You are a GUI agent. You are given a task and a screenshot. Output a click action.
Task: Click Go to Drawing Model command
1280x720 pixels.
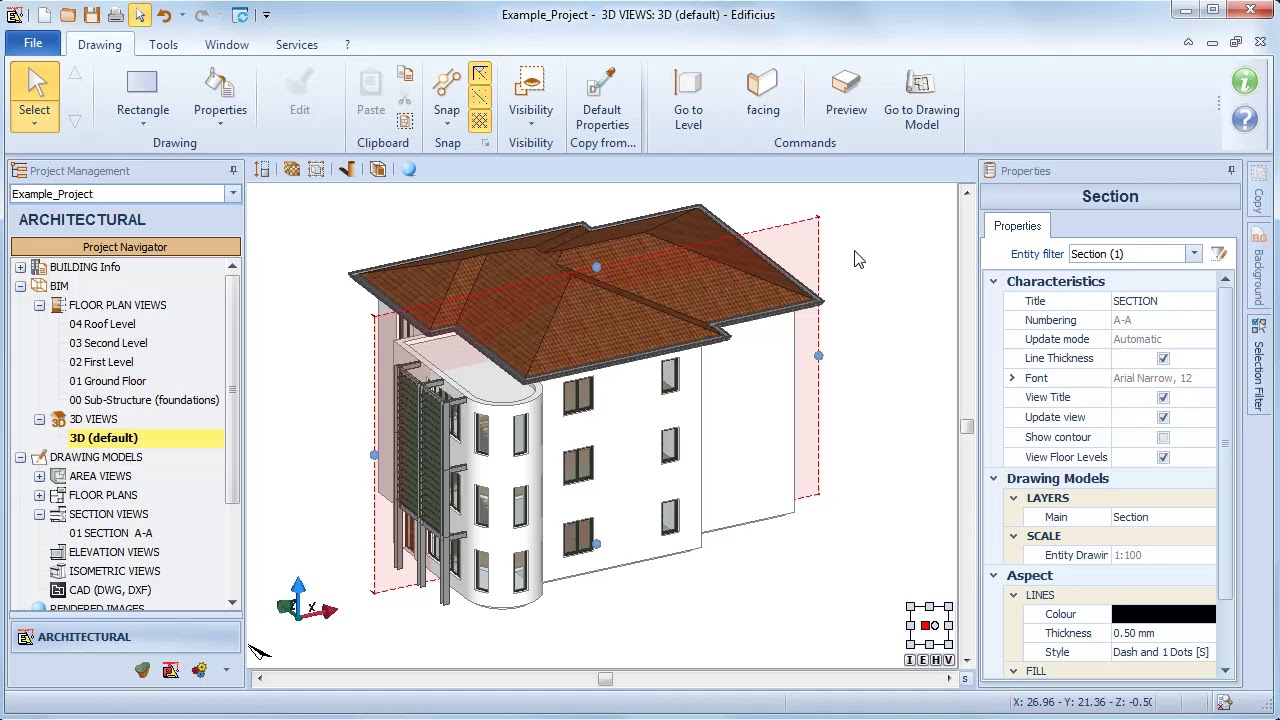tap(921, 100)
